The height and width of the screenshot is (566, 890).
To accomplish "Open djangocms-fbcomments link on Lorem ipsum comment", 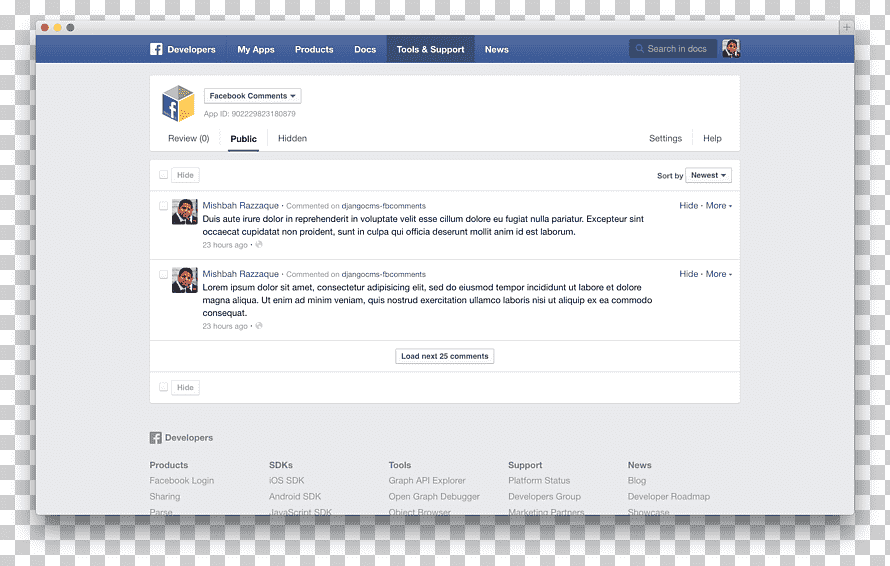I will pos(384,274).
